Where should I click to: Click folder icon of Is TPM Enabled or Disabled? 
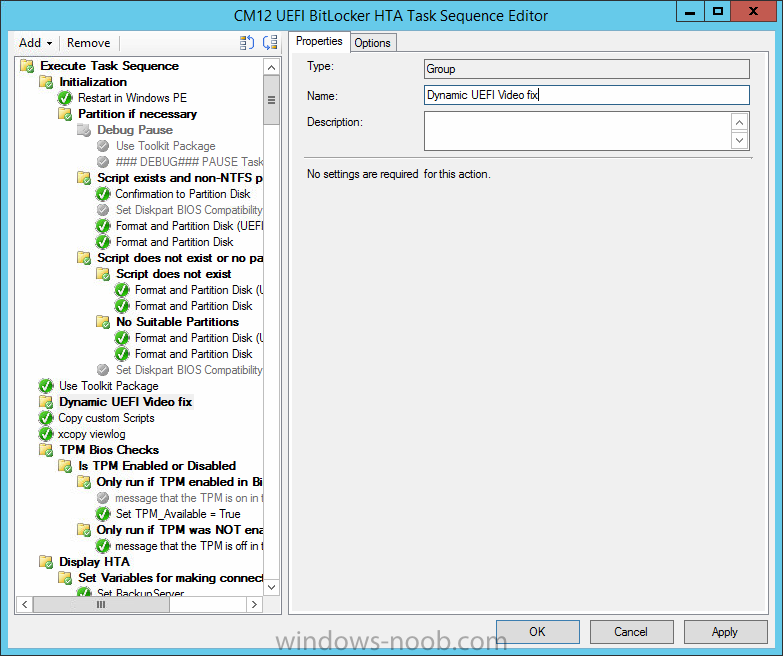click(65, 466)
